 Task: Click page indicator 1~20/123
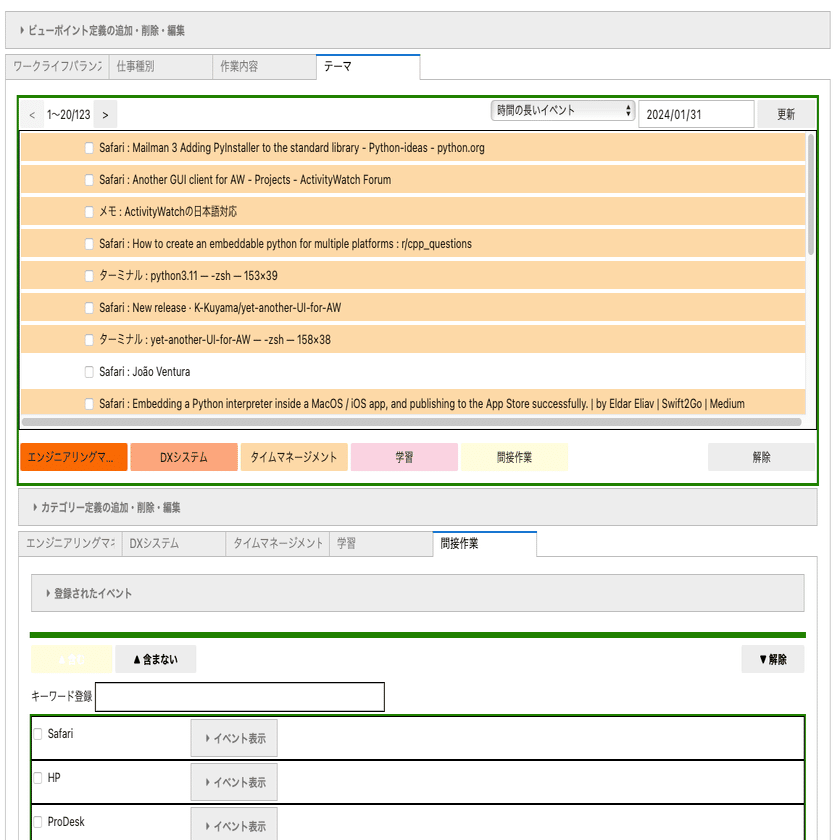tap(69, 115)
